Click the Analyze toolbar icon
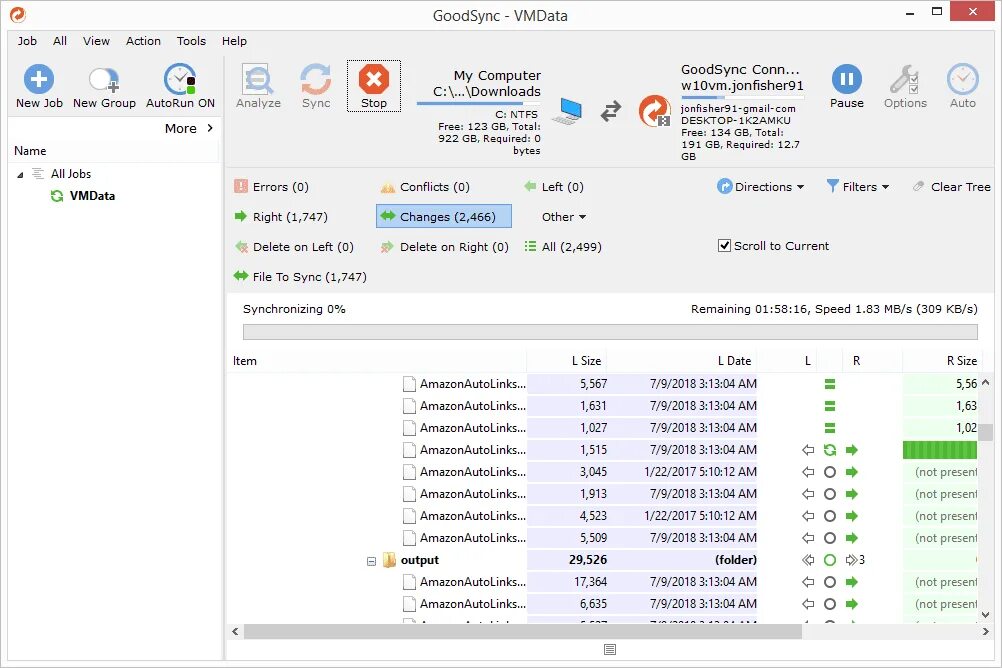The height and width of the screenshot is (668, 1002). pyautogui.click(x=258, y=79)
